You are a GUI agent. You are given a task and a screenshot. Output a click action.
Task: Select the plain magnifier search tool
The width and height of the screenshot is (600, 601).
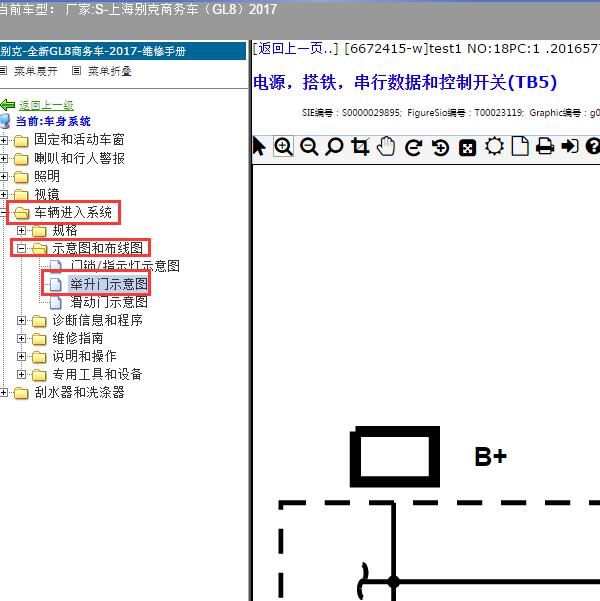pos(334,147)
